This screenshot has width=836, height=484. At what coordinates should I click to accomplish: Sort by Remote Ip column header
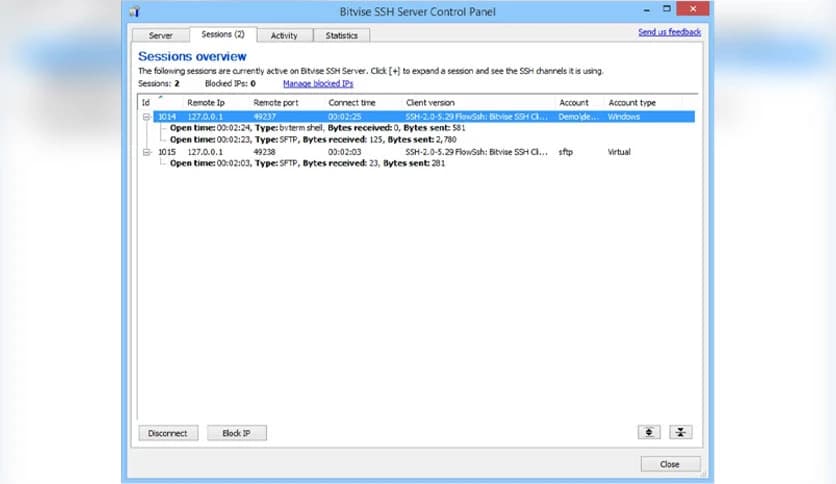(206, 102)
